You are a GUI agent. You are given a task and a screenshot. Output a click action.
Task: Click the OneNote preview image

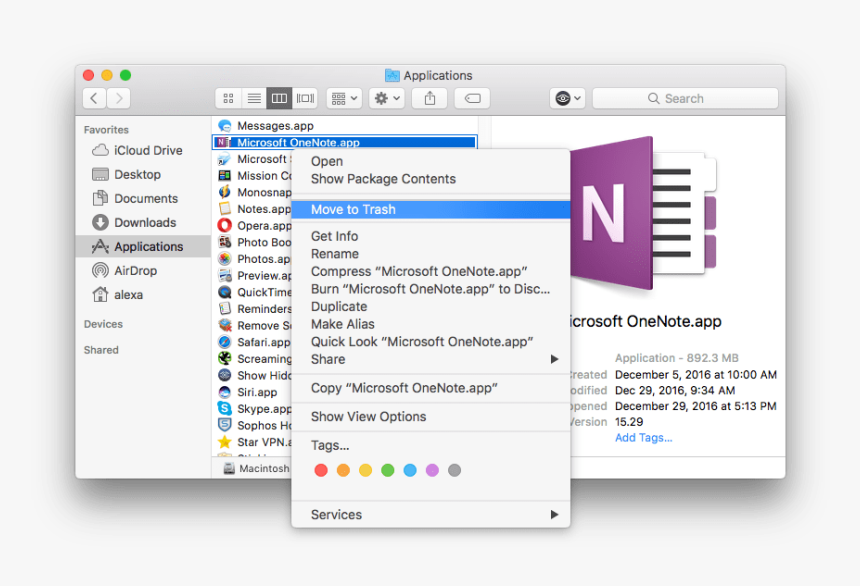tap(644, 213)
